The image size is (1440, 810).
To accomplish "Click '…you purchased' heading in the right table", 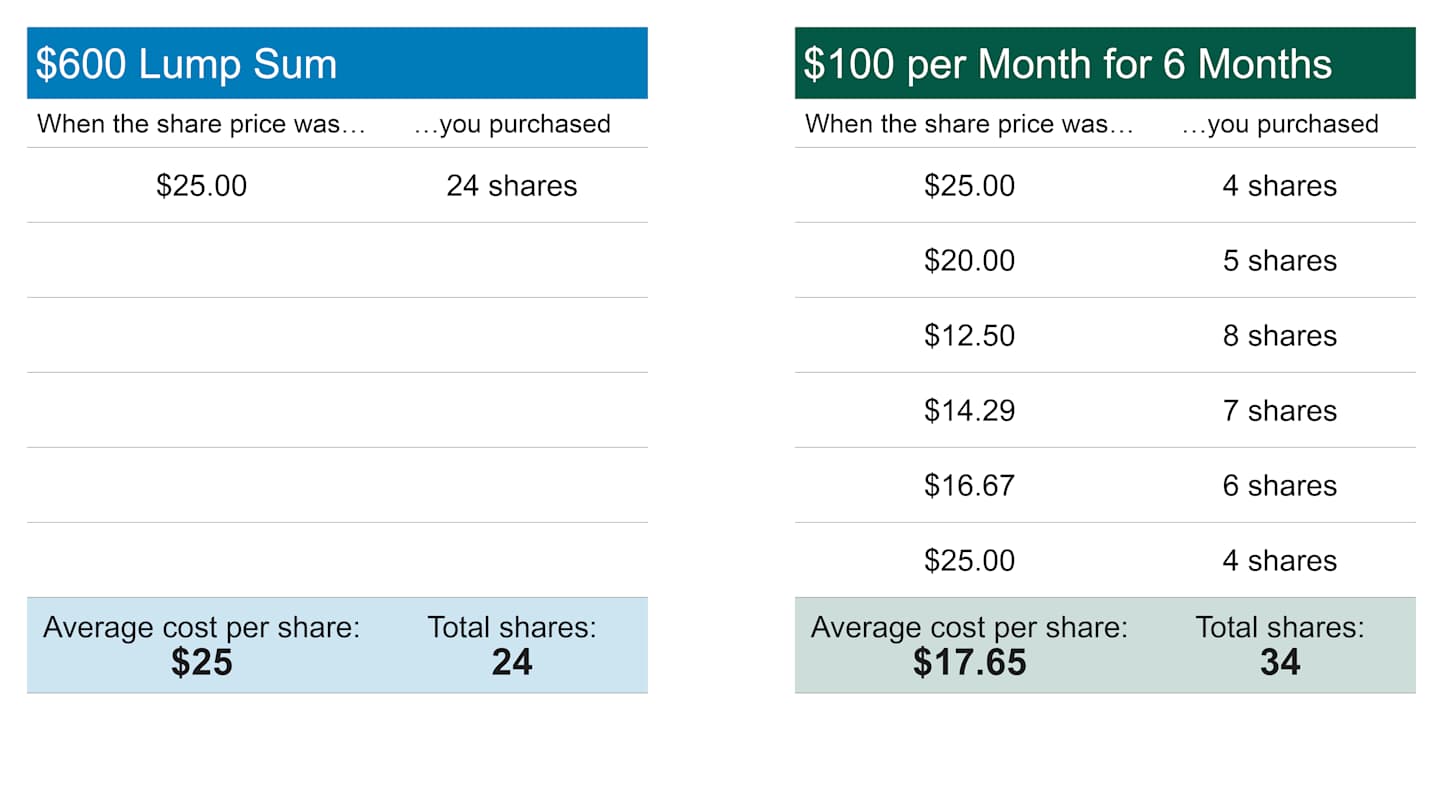I will 1279,124.
